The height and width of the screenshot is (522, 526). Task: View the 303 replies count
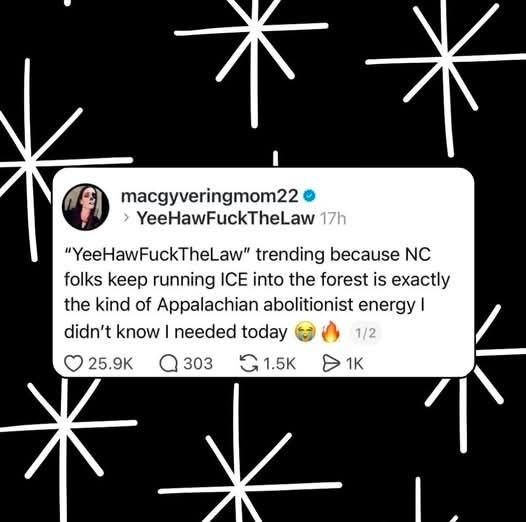coord(198,364)
